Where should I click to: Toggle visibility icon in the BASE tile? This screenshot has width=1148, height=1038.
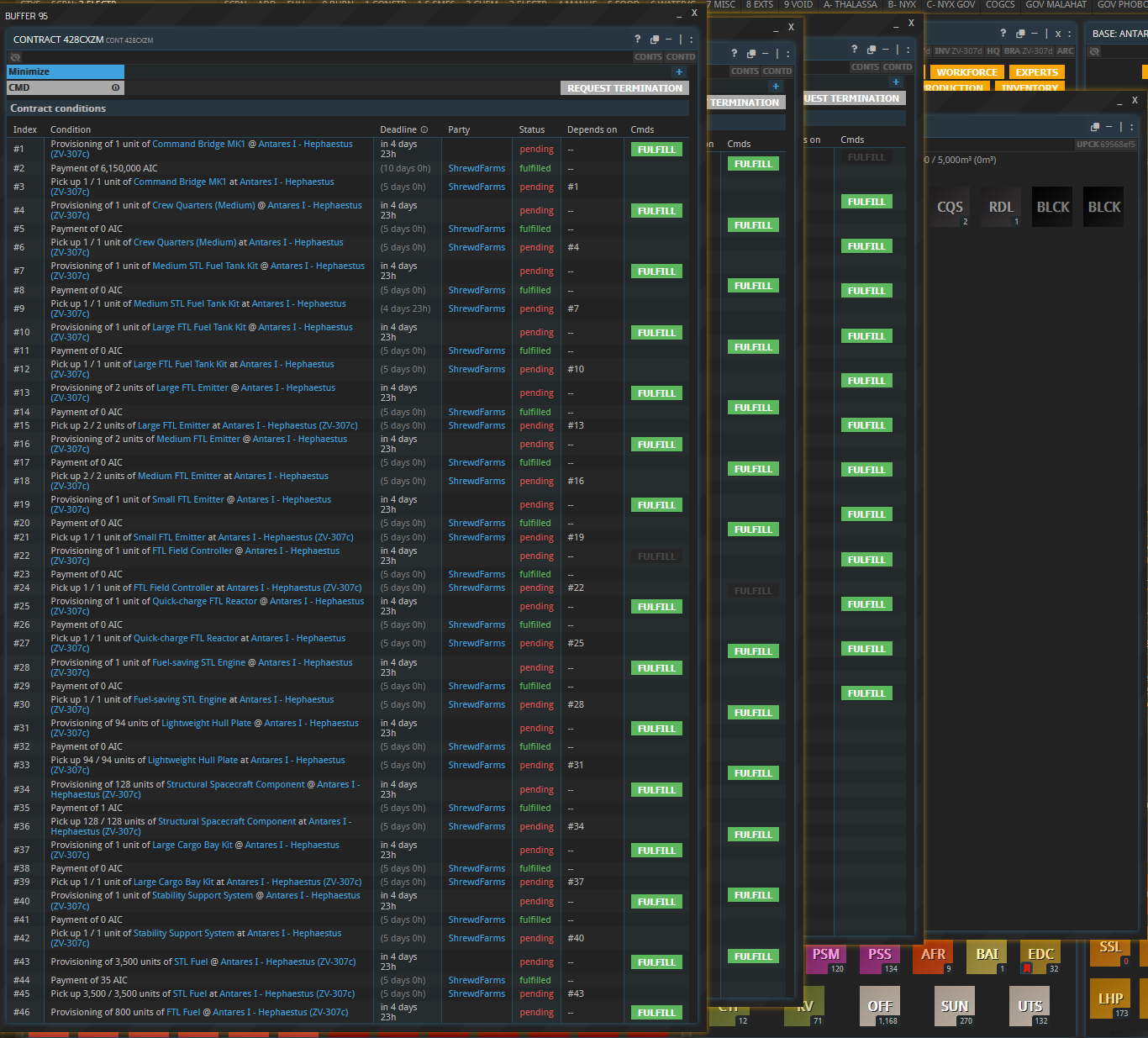pyautogui.click(x=1094, y=52)
